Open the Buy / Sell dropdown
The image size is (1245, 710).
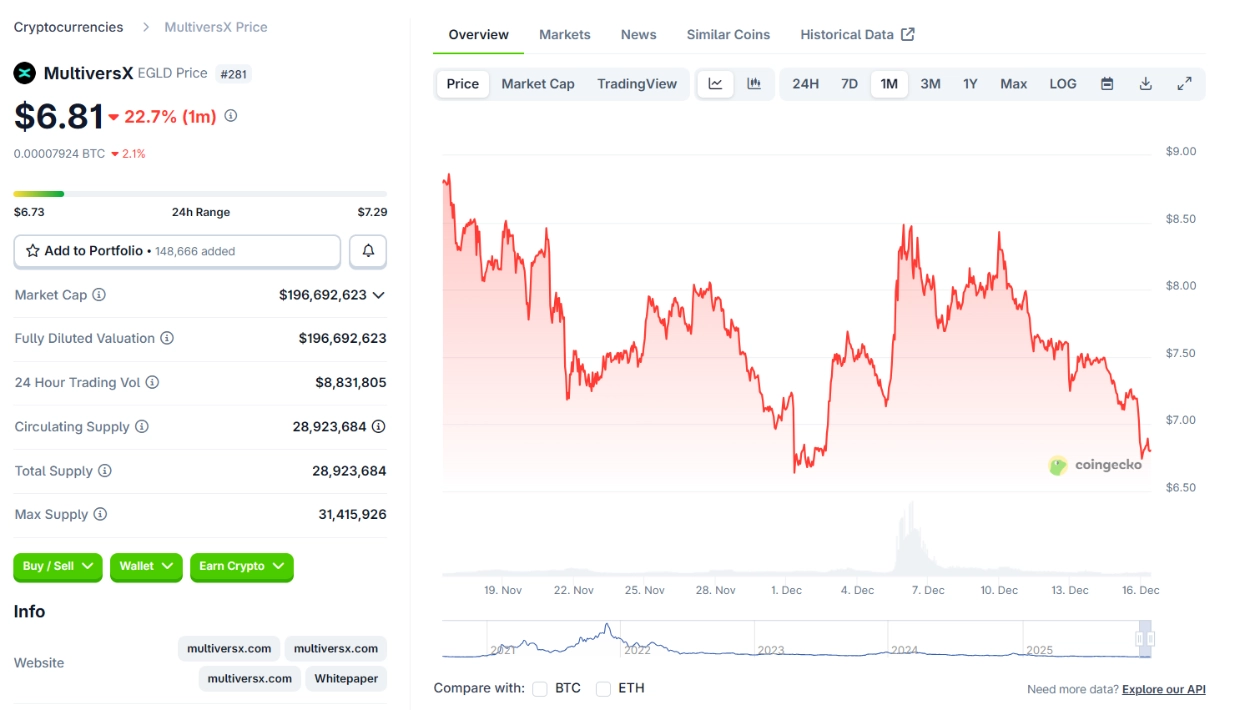click(x=58, y=567)
